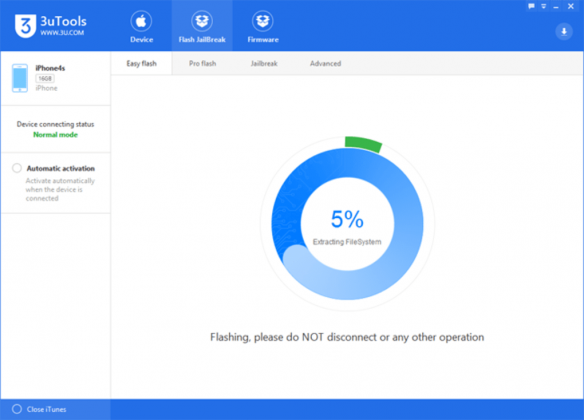Click the Normal mode status text
Screen dimensions: 584x420
(55, 135)
